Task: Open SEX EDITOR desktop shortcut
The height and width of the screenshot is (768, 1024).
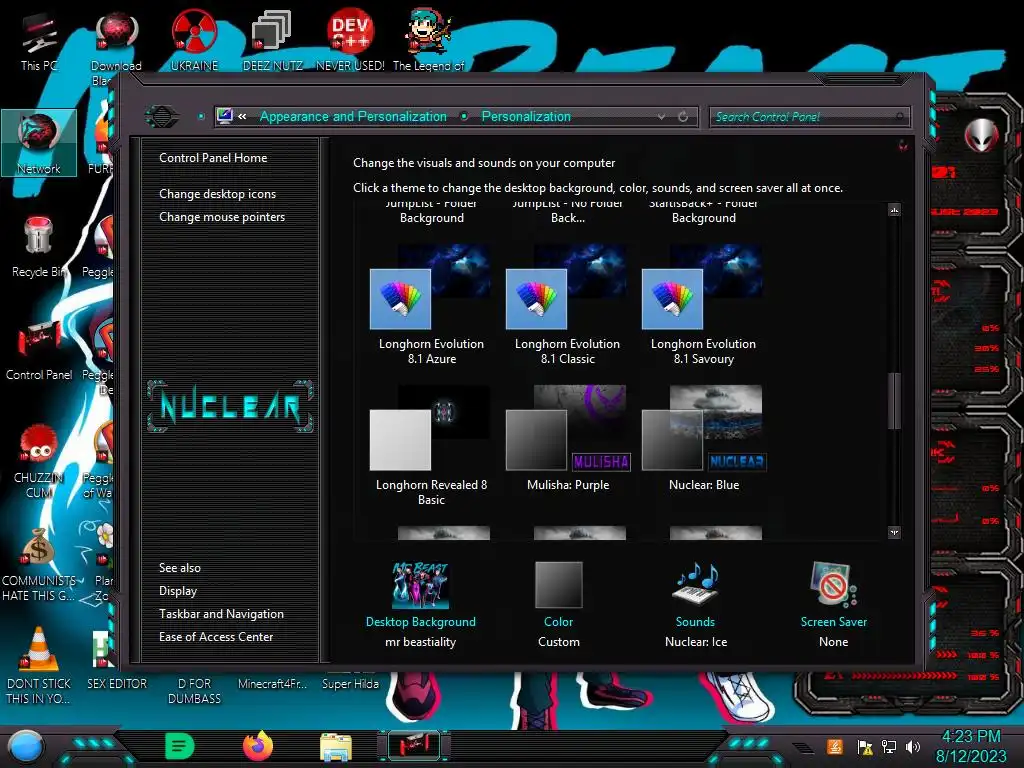Action: (117, 660)
